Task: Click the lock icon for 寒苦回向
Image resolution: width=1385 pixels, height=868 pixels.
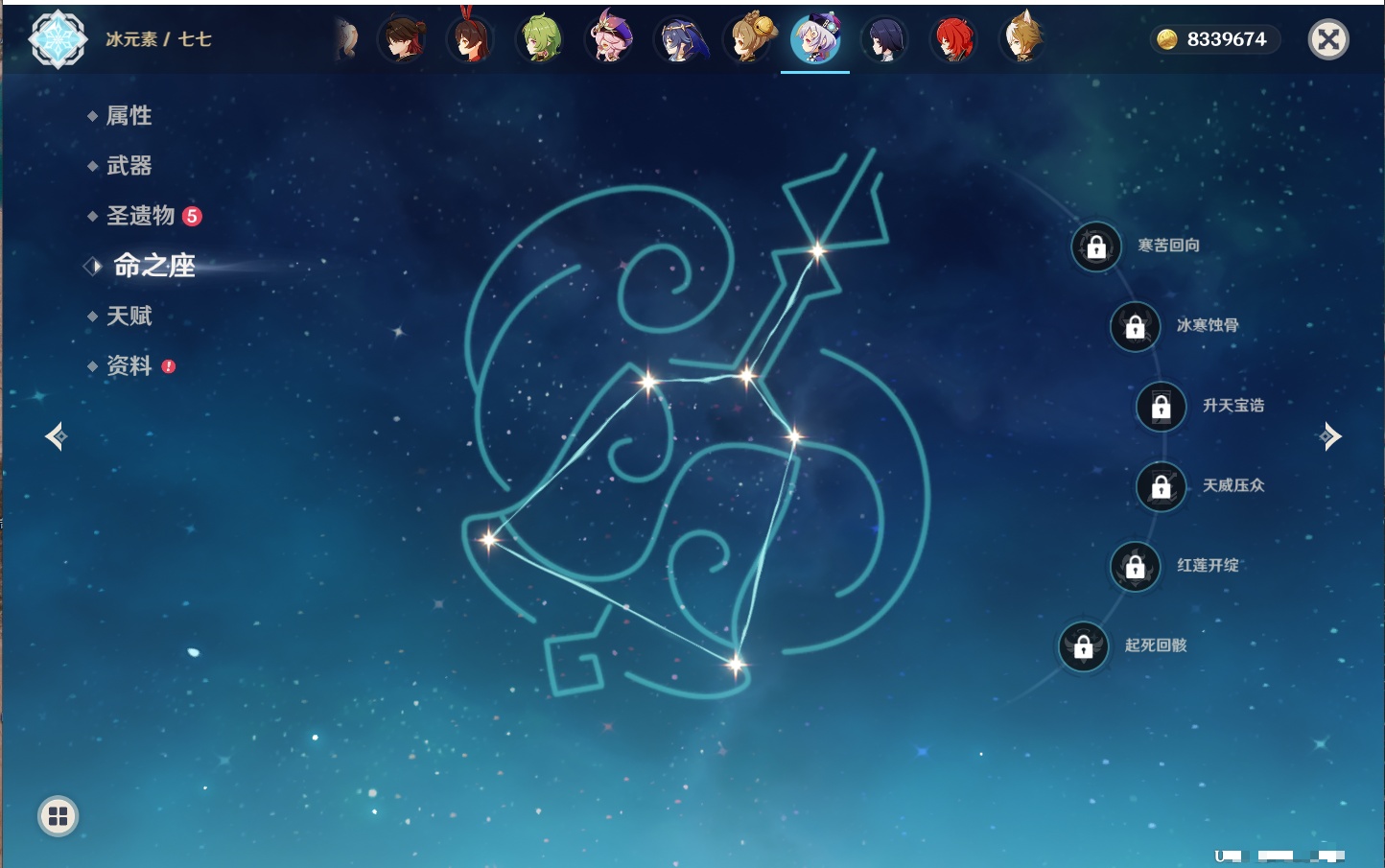Action: pos(1096,246)
